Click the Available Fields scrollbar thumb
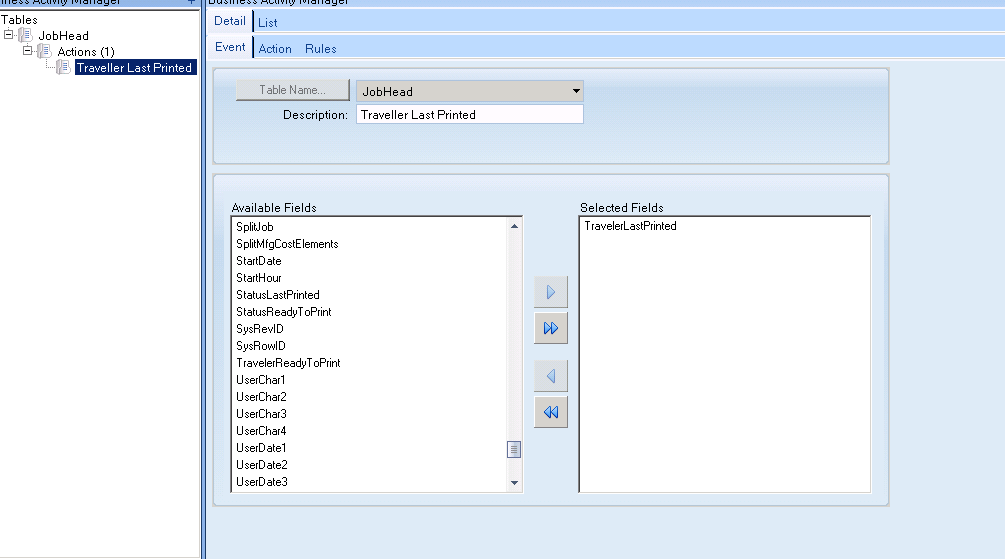This screenshot has width=1005, height=559. point(514,449)
